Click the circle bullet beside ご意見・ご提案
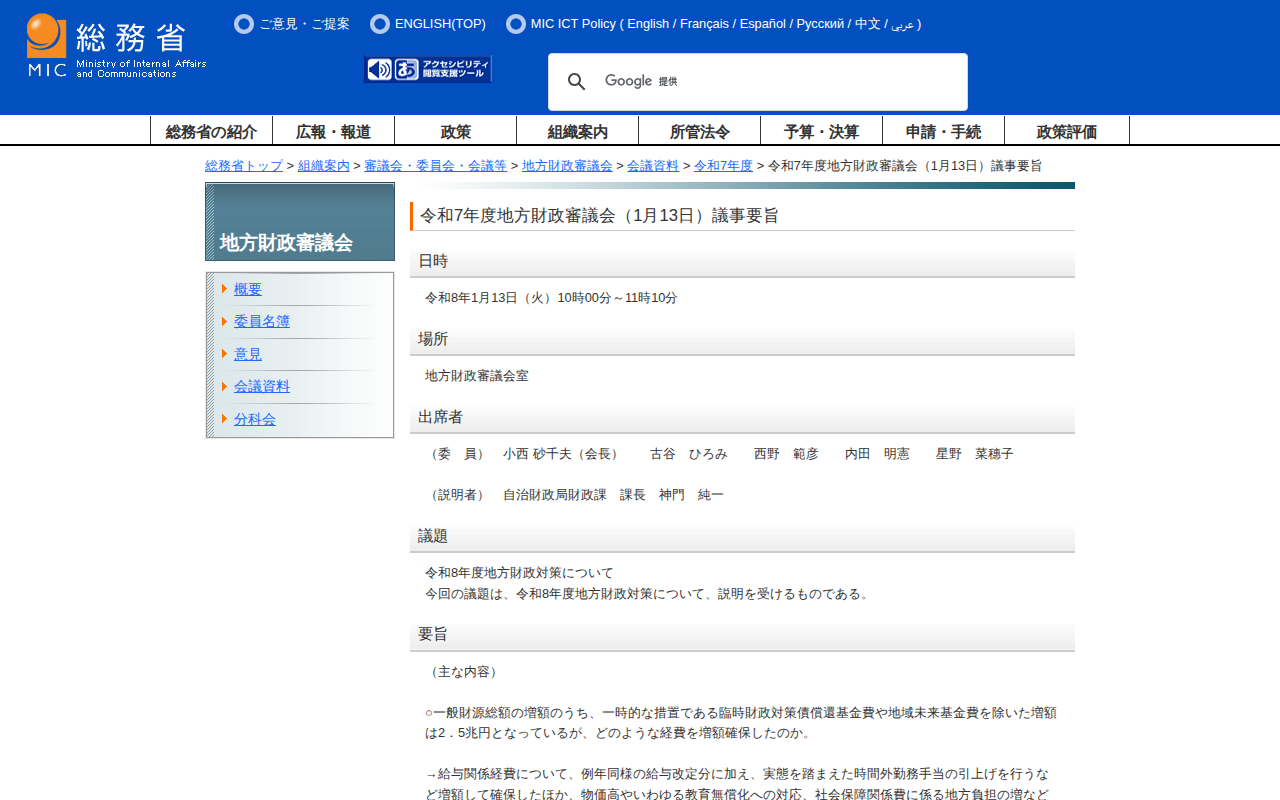The image size is (1280, 800). [244, 24]
